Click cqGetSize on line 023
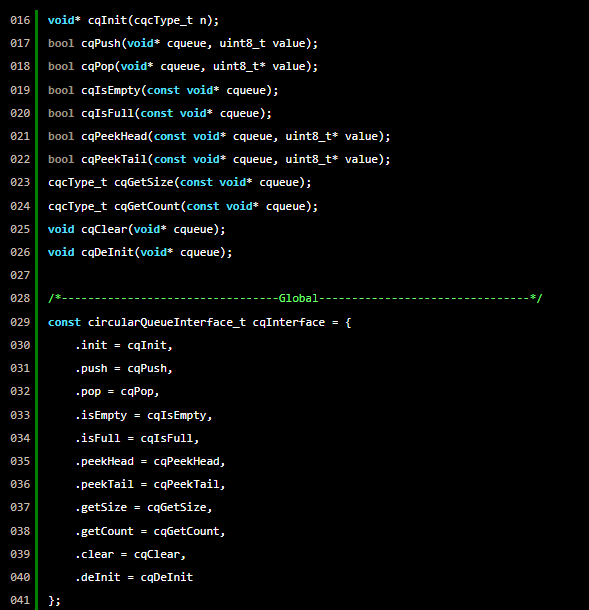 coord(144,182)
